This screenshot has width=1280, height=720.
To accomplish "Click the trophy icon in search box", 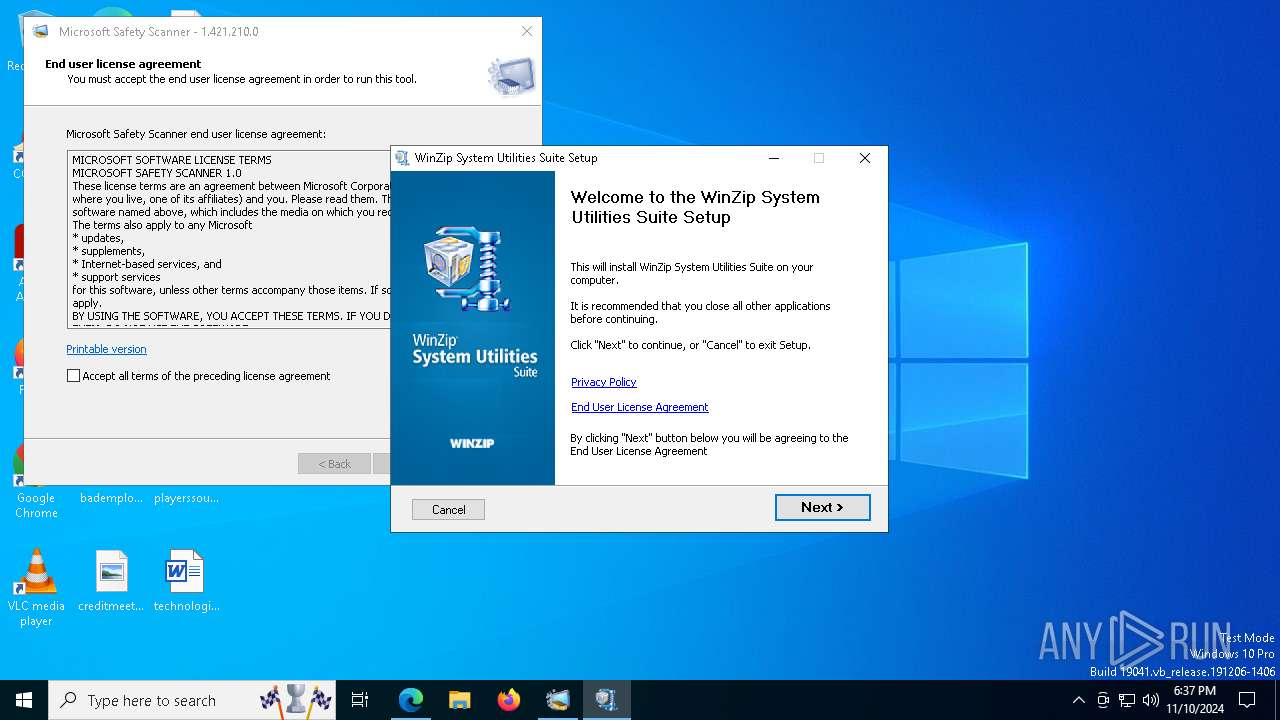I will pos(296,700).
